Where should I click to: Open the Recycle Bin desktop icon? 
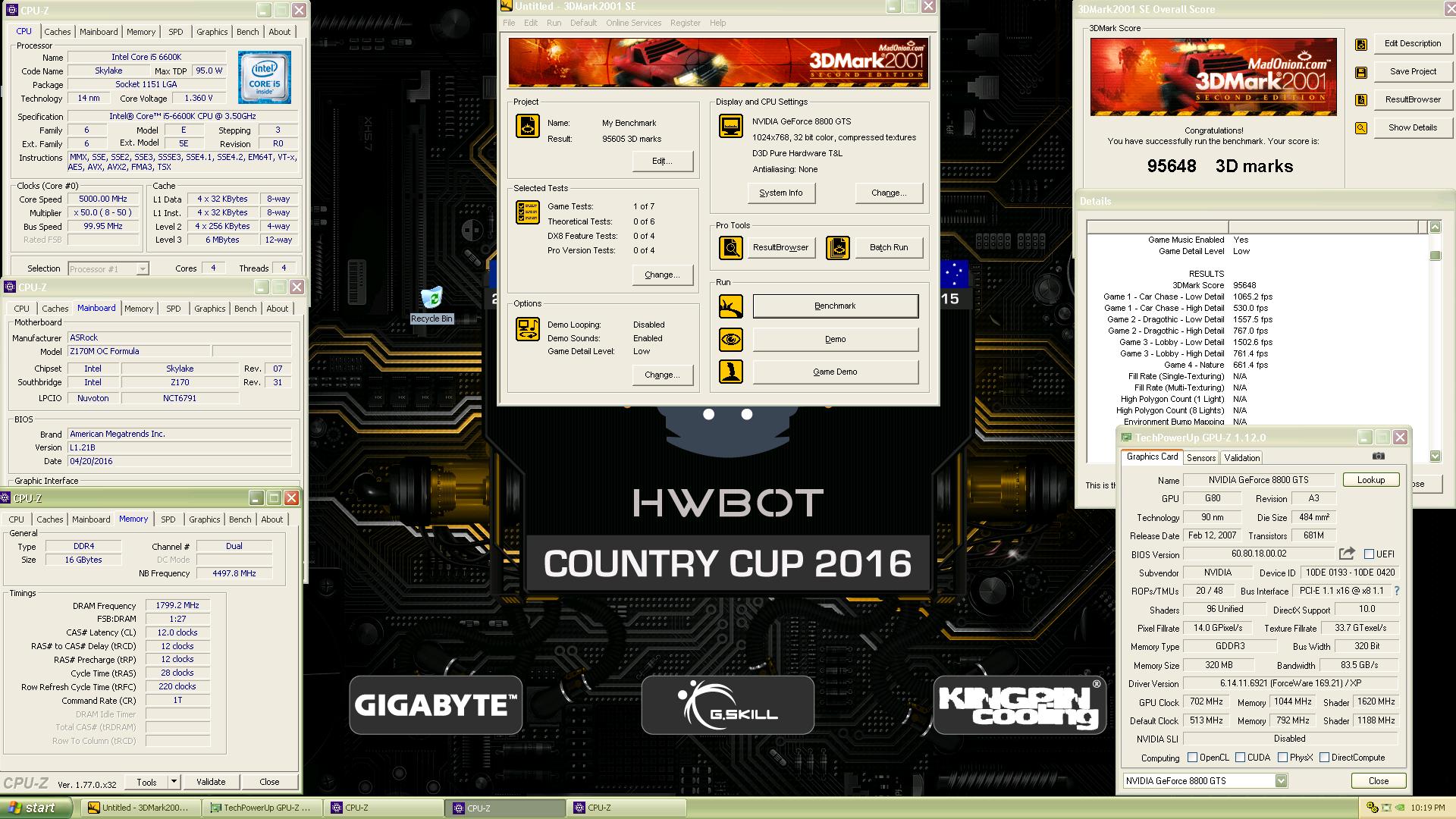point(431,304)
